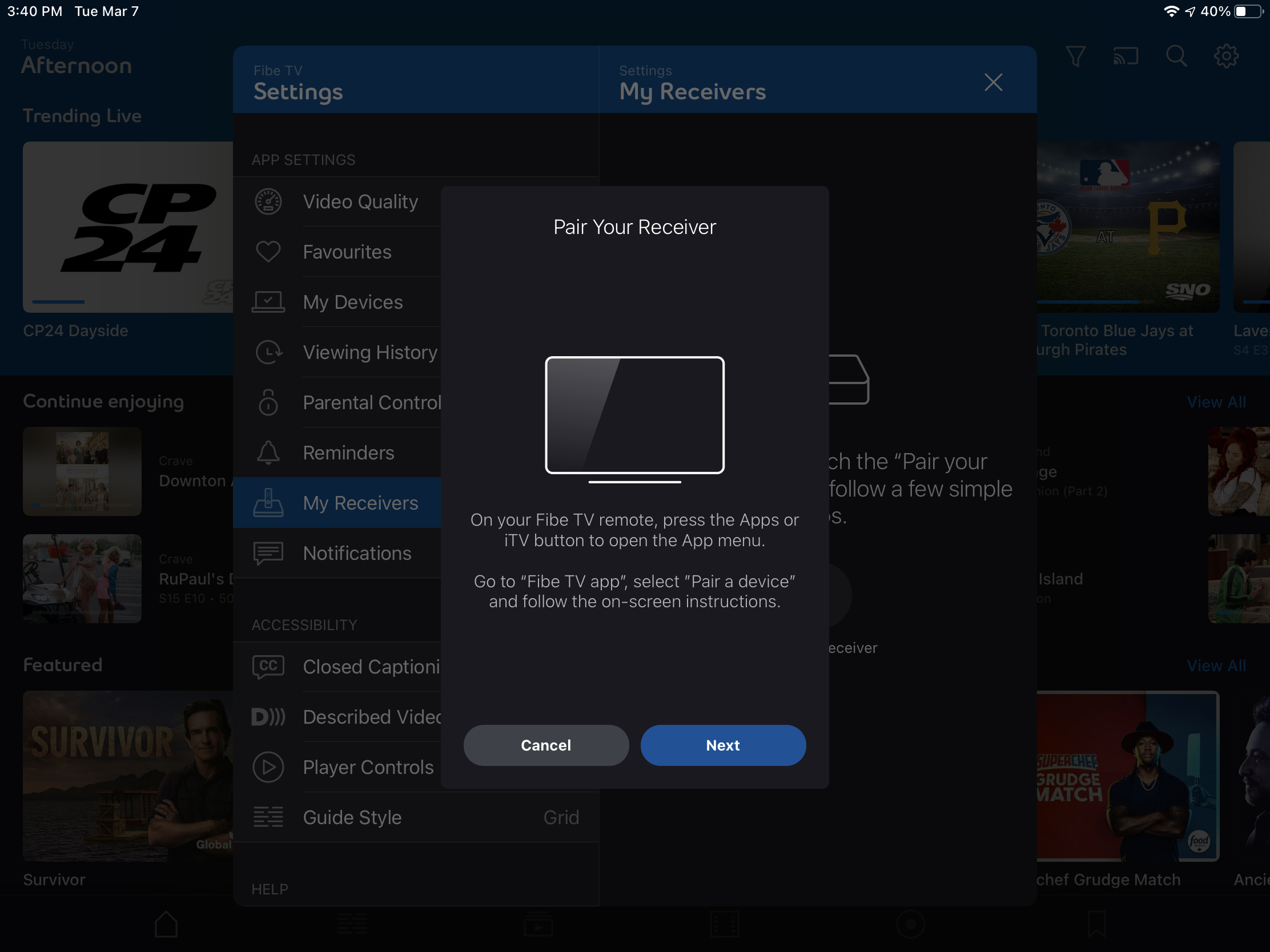Click the My Devices laptop icon
Screen dimensions: 1270x952
[x=268, y=302]
